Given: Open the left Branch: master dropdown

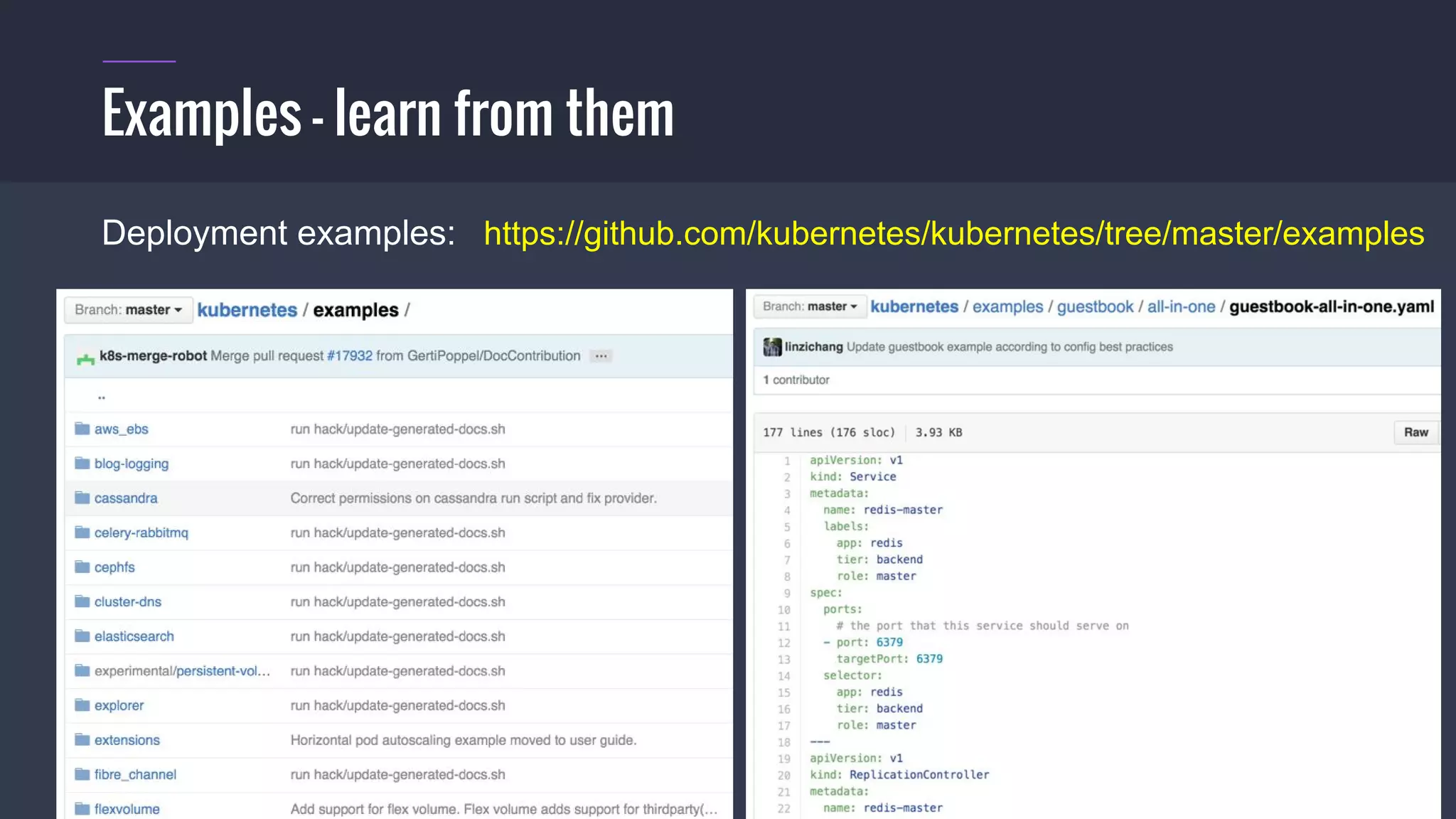Looking at the screenshot, I should point(129,310).
